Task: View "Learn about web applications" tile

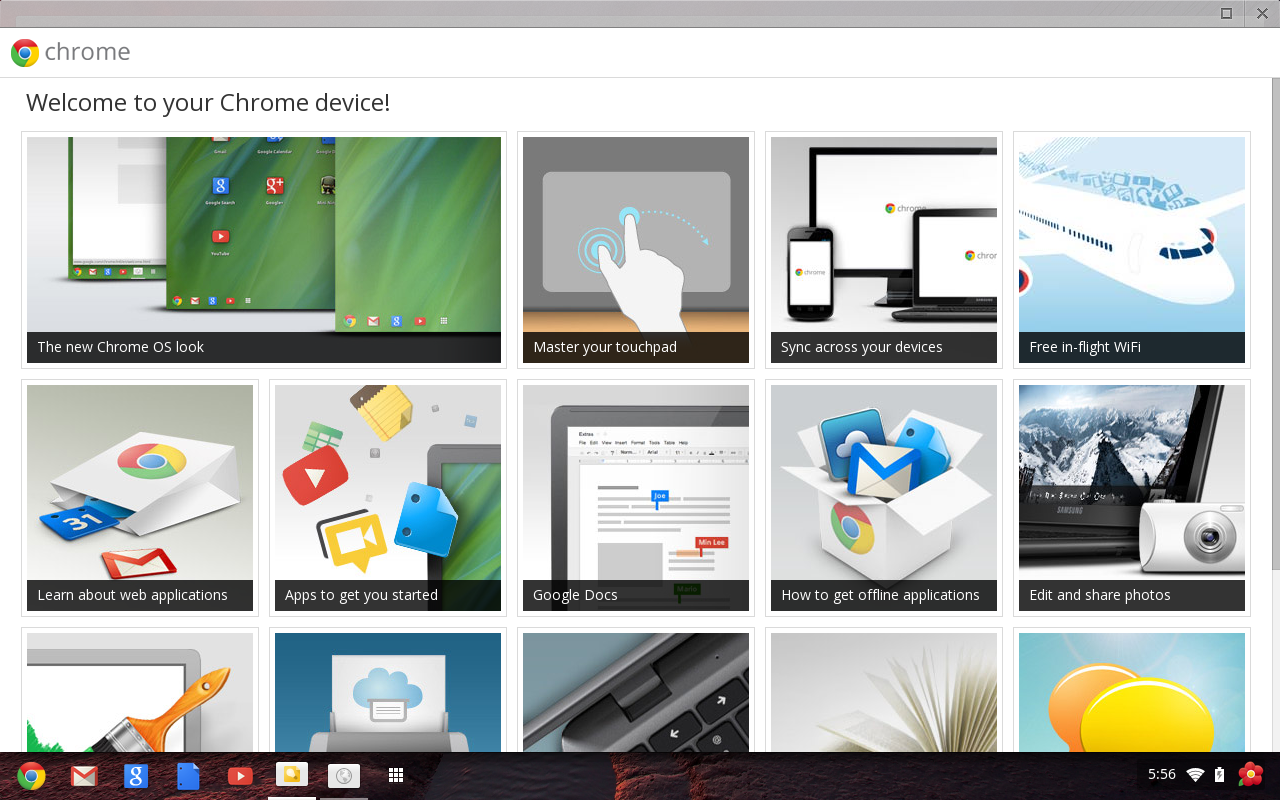Action: click(x=140, y=497)
